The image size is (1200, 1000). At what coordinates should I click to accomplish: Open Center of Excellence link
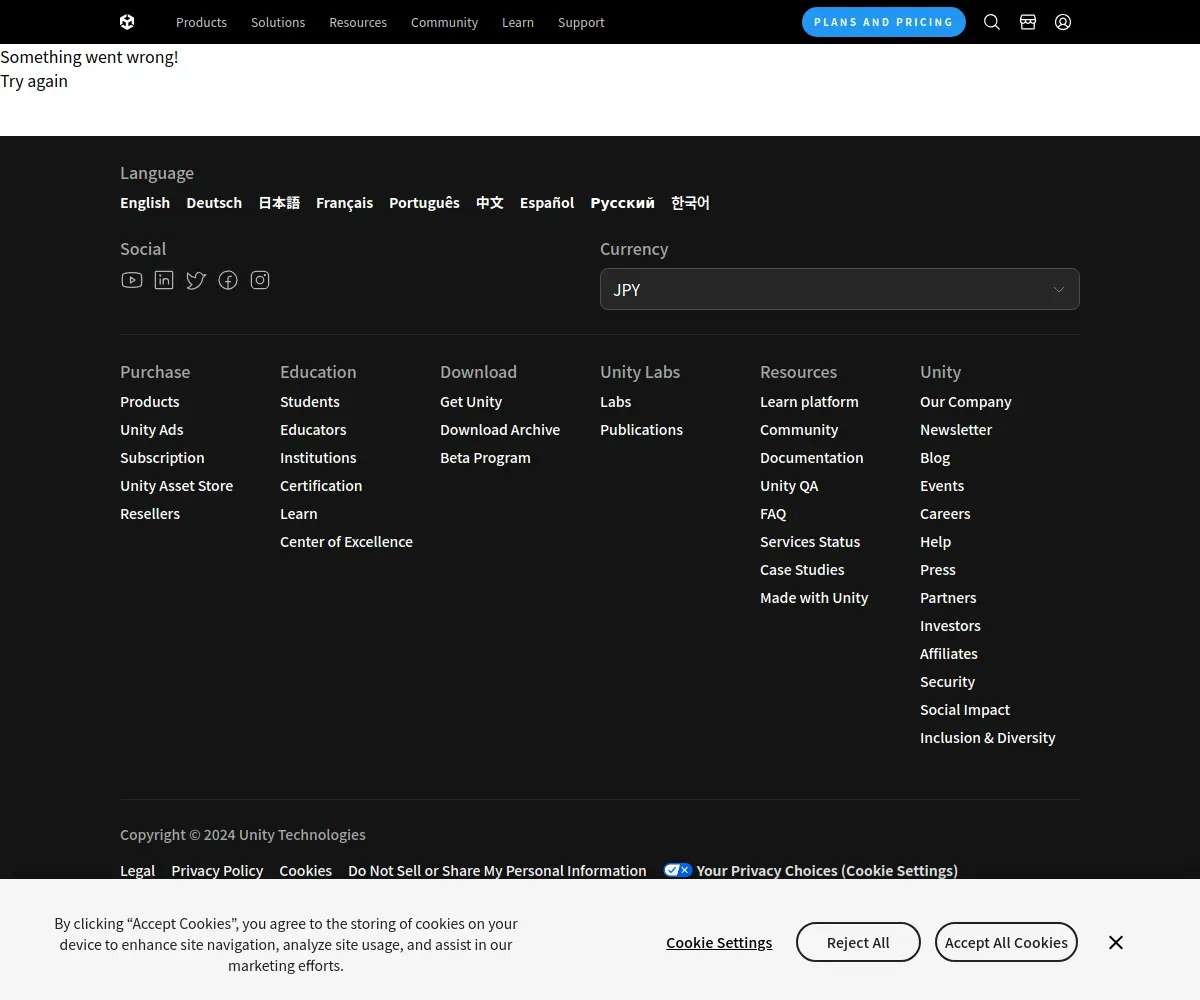pos(346,541)
